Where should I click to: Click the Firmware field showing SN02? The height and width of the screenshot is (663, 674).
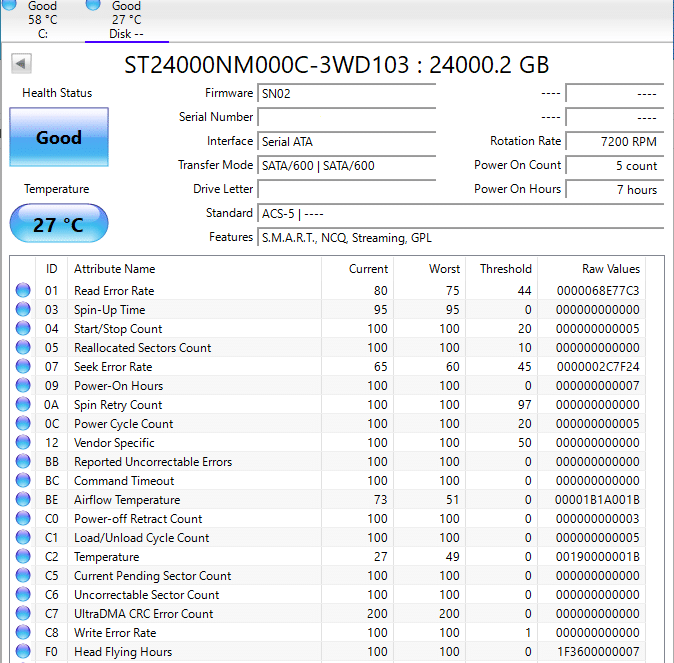(346, 93)
